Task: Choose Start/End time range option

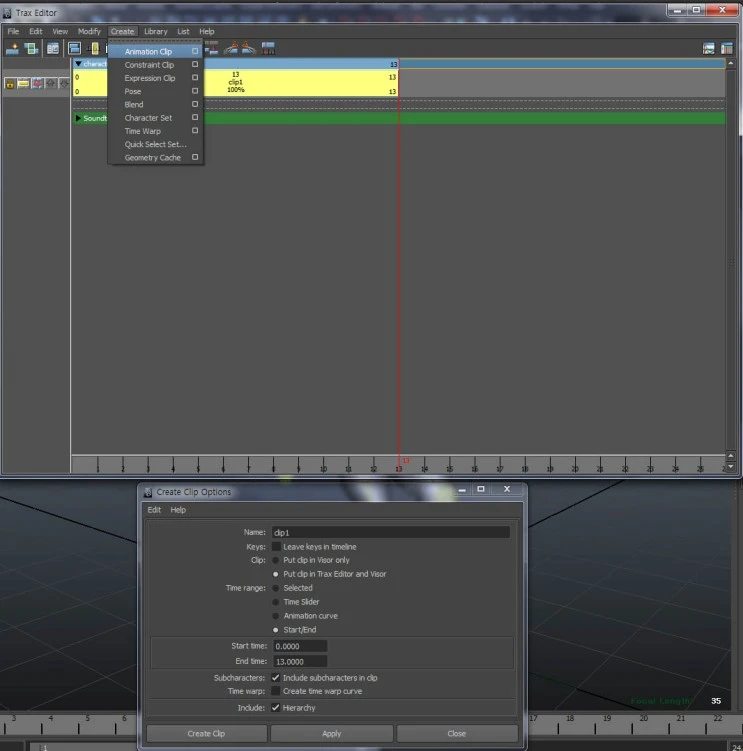Action: pos(275,630)
